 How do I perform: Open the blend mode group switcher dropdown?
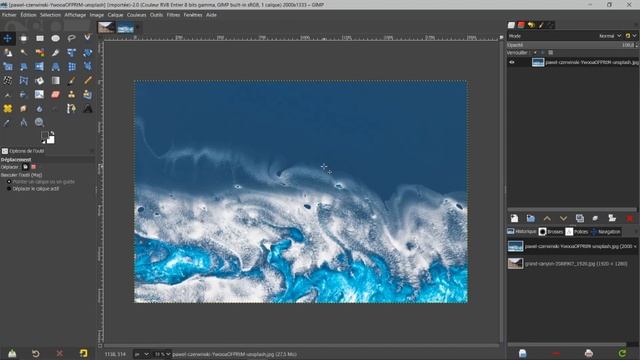631,36
